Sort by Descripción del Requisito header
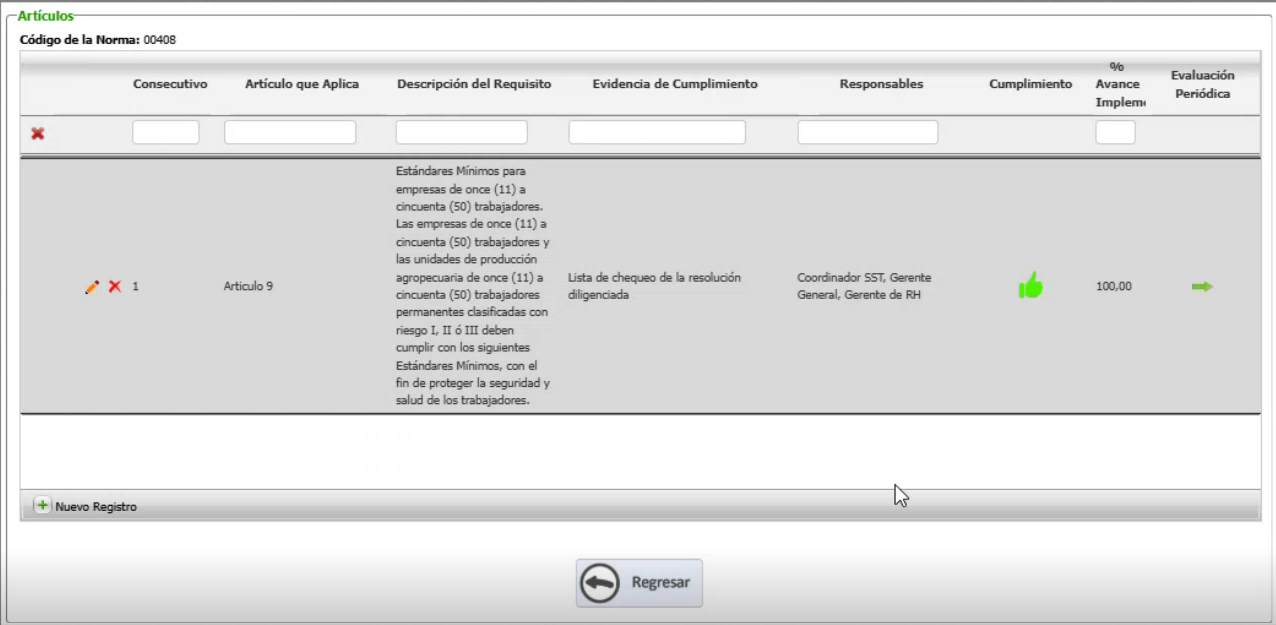The image size is (1276, 625). pyautogui.click(x=474, y=84)
